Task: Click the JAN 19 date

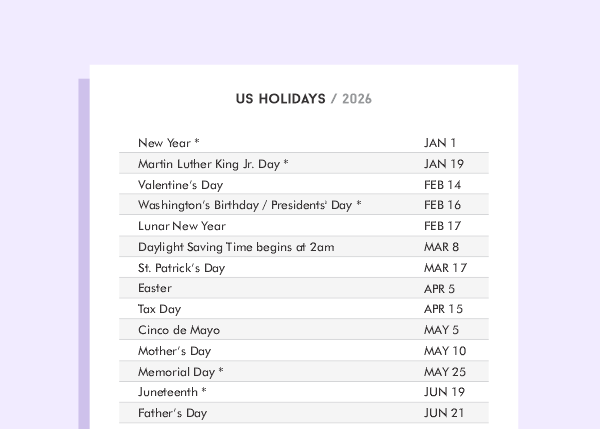Action: 444,164
